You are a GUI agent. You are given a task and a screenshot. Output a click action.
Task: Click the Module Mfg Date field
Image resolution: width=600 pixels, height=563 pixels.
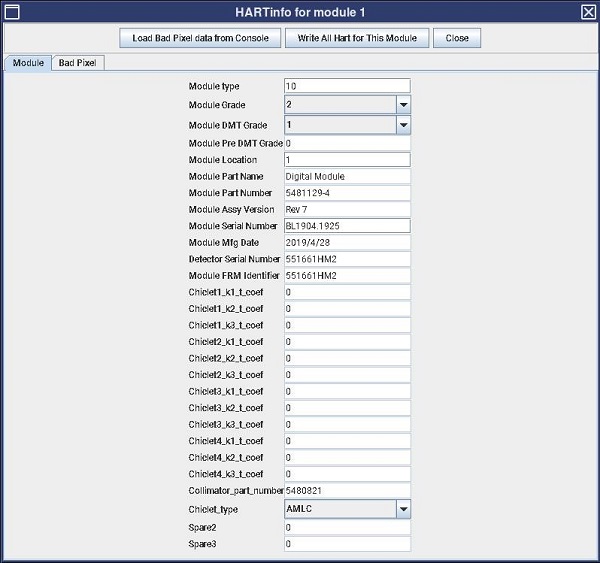(x=346, y=243)
